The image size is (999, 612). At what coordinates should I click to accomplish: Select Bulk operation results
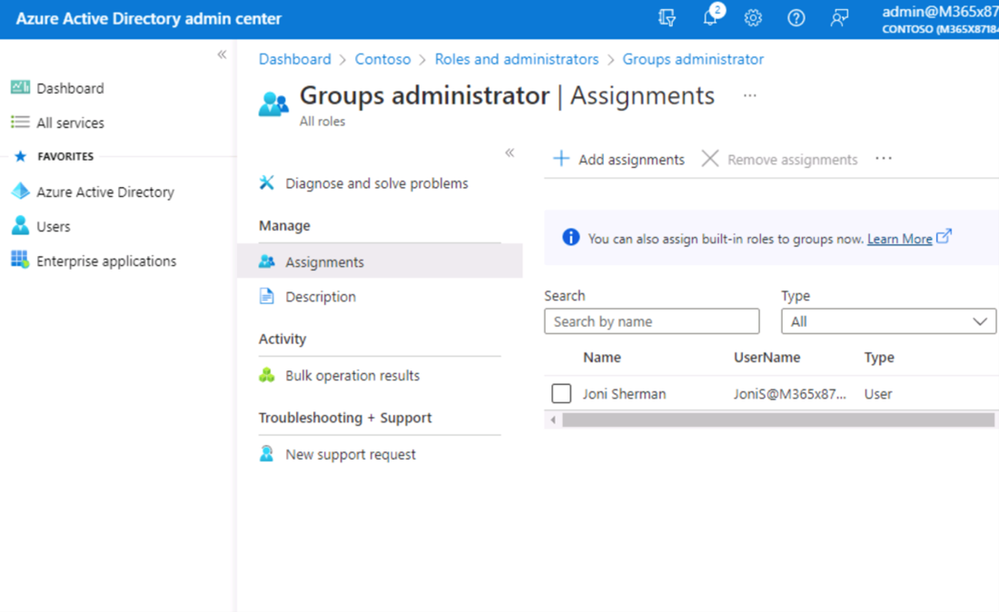pos(352,376)
